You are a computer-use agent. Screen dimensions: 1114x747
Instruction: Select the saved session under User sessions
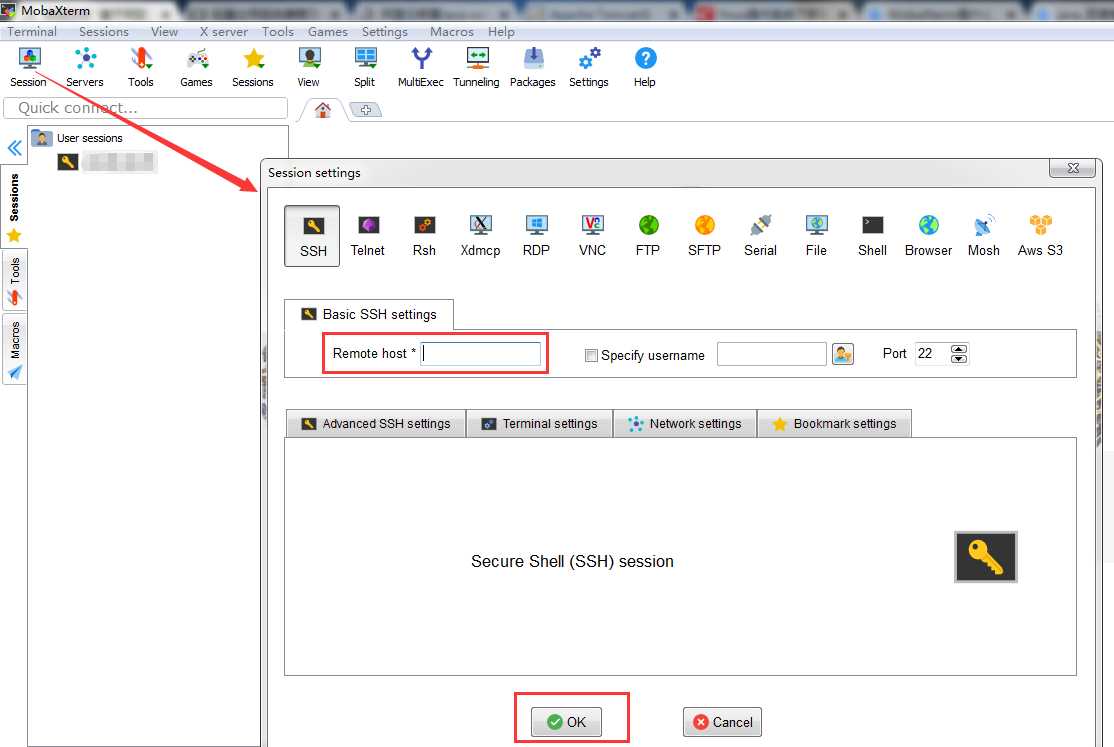click(x=107, y=162)
